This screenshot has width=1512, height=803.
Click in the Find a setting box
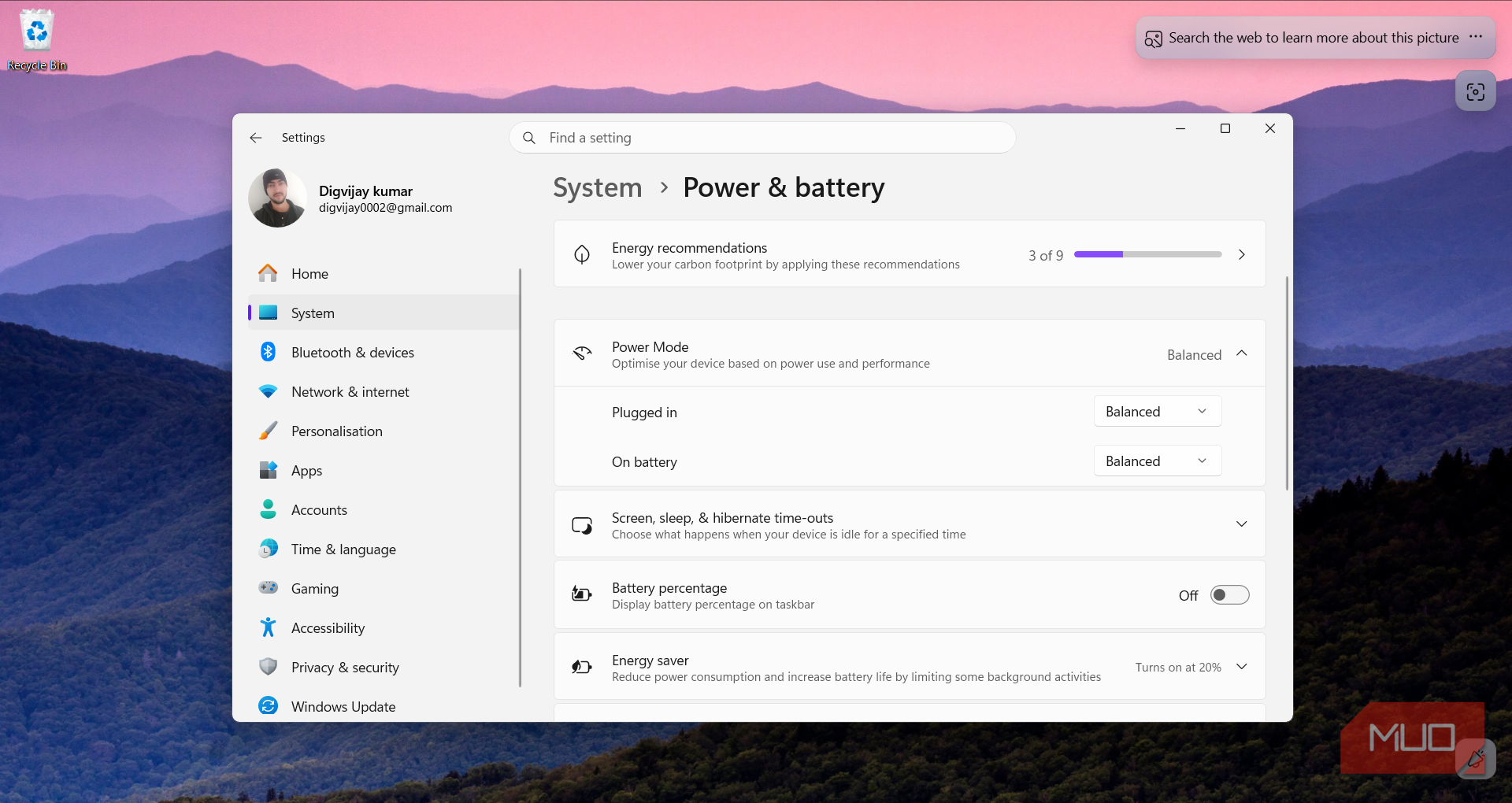[762, 138]
